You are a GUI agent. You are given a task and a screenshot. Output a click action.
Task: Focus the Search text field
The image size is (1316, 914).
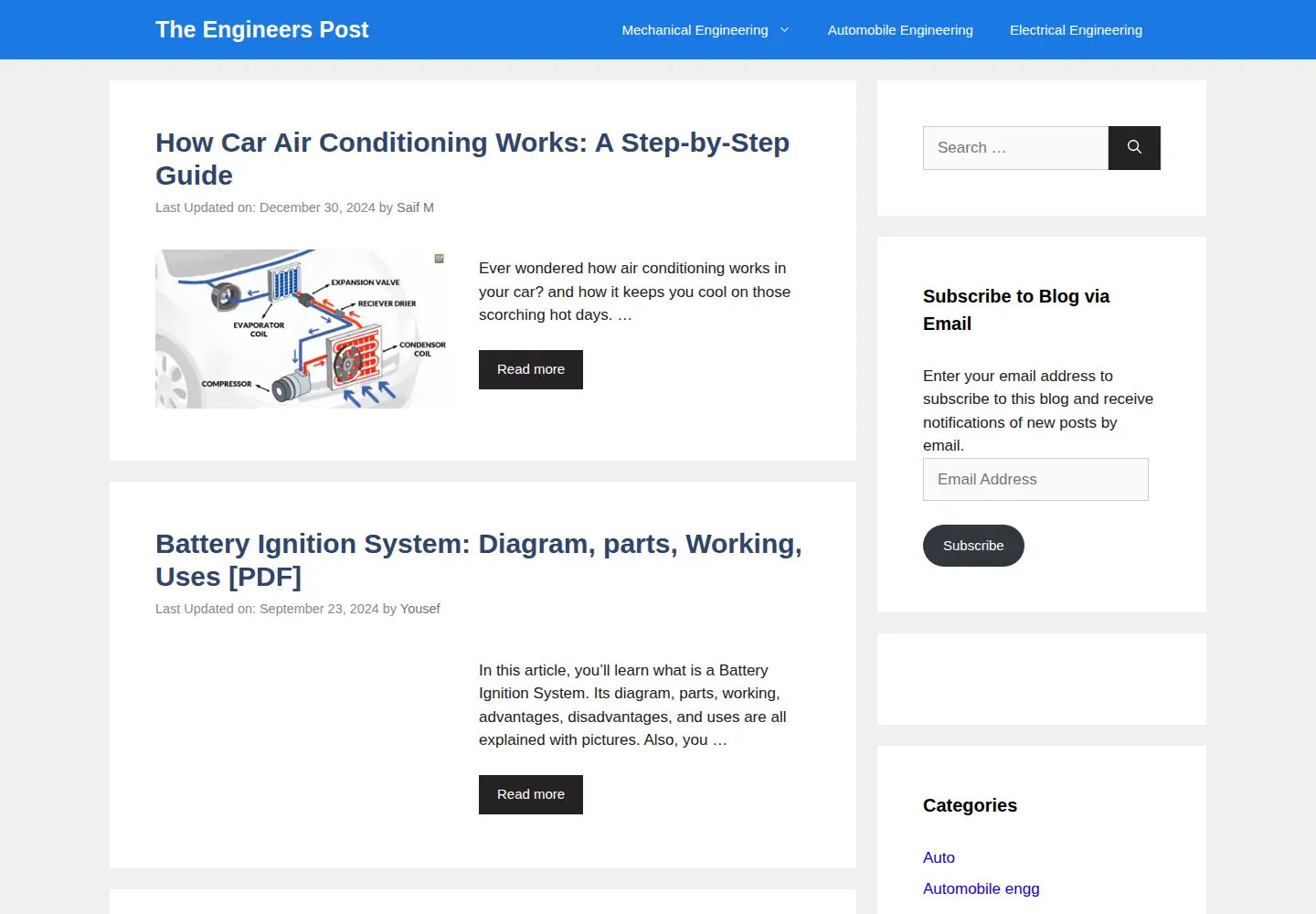(1015, 148)
